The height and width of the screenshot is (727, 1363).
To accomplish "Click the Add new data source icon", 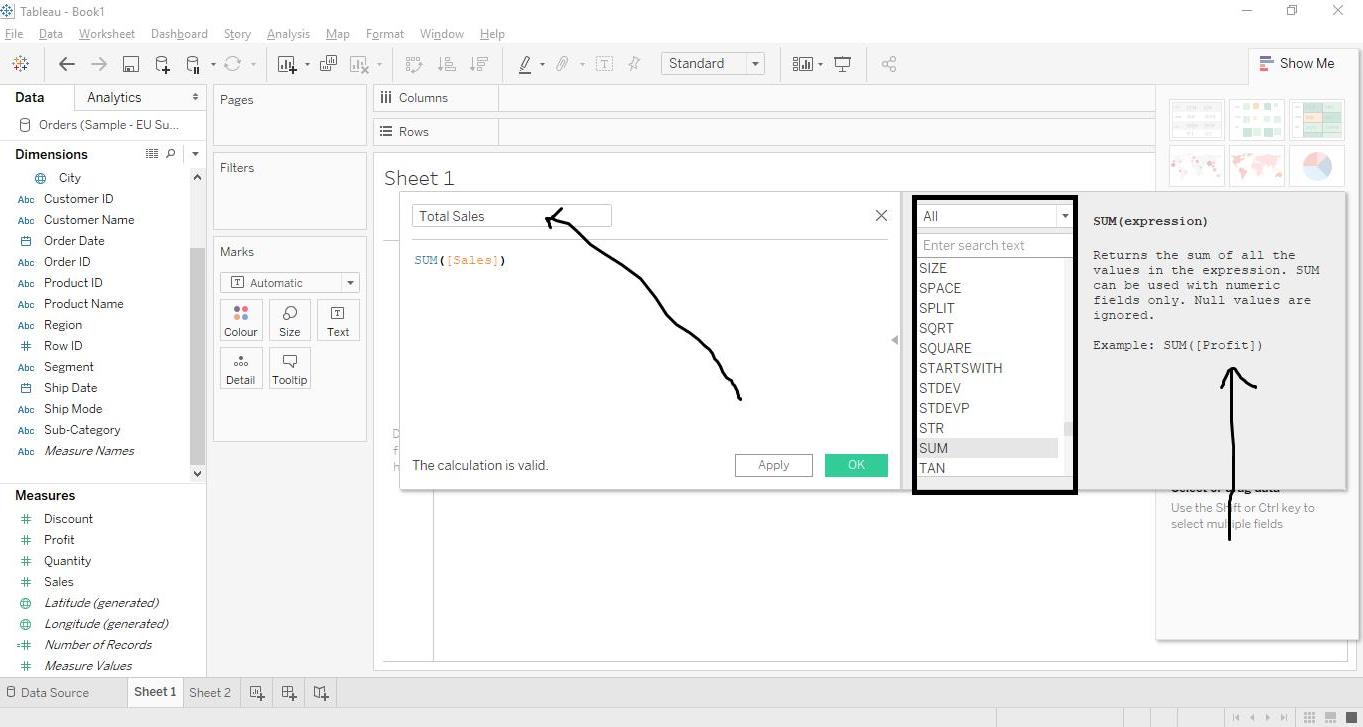I will click(162, 64).
